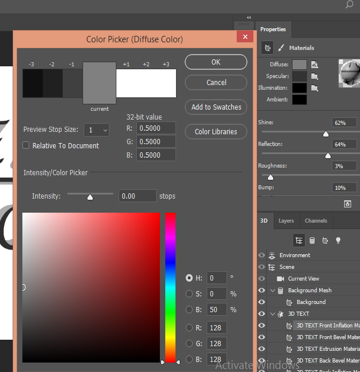
Task: Collapse panels with the double-arrow icon
Action: (x=249, y=18)
